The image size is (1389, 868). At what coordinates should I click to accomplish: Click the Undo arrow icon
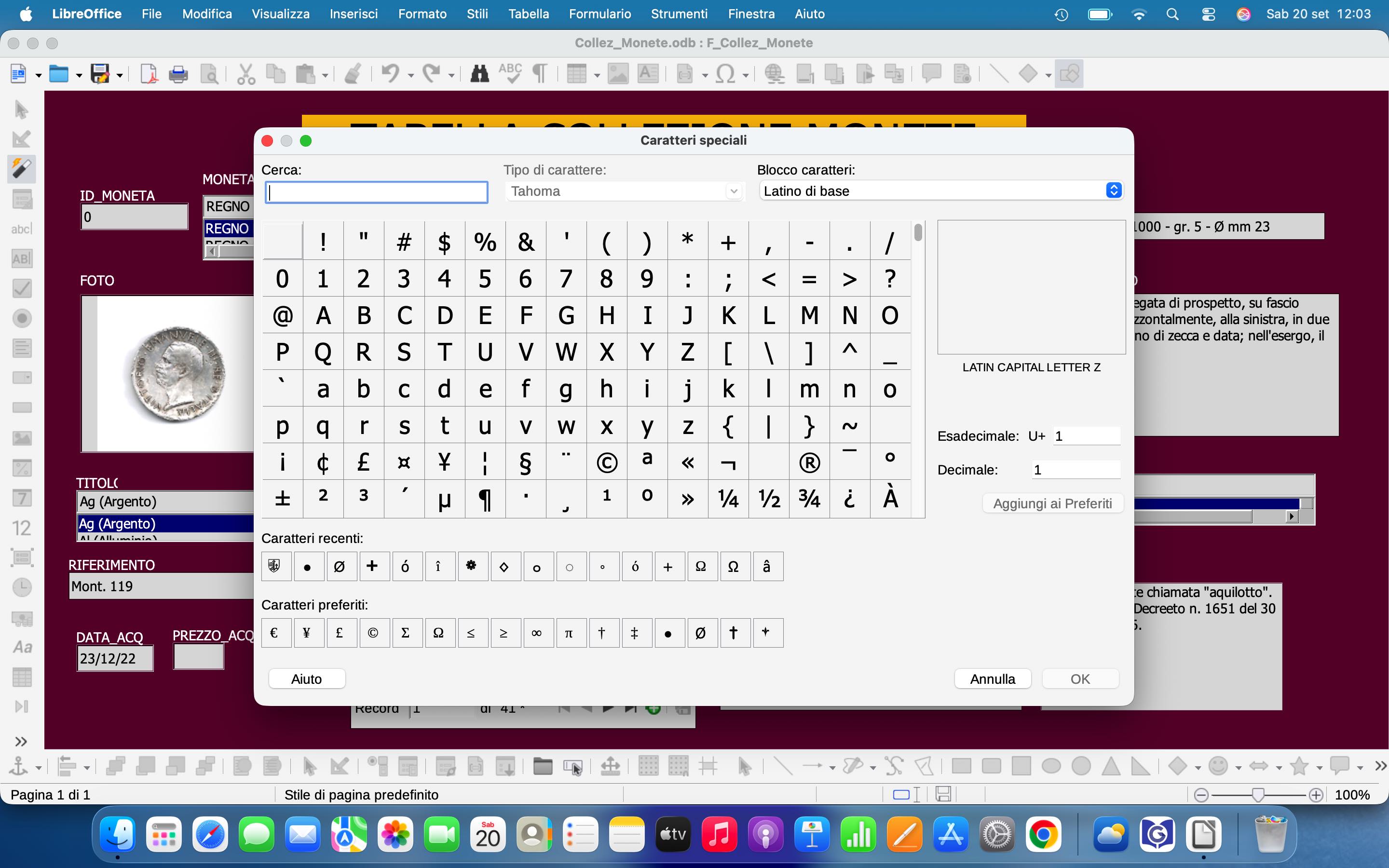pos(390,74)
